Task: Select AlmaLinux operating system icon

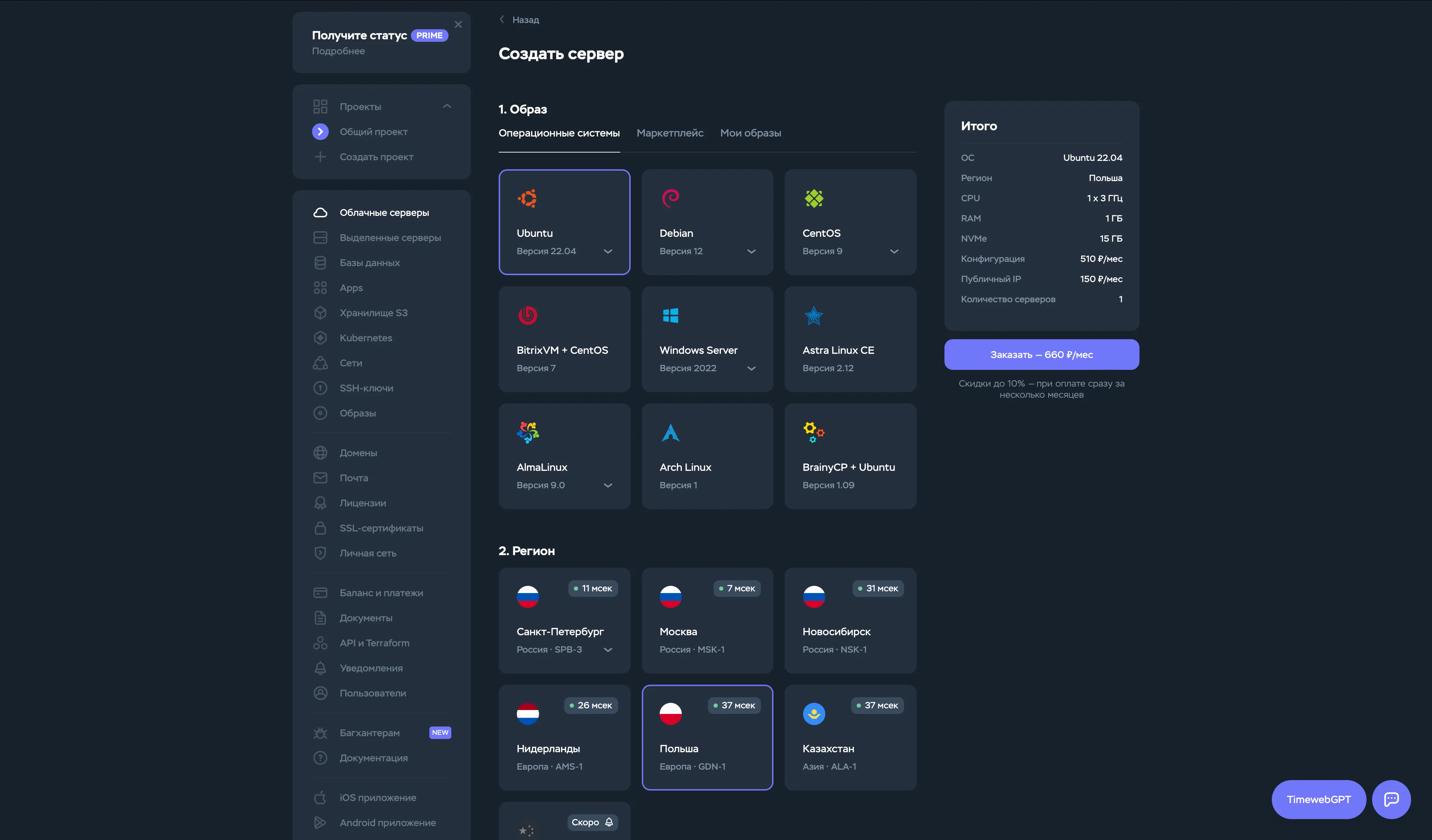Action: [528, 432]
